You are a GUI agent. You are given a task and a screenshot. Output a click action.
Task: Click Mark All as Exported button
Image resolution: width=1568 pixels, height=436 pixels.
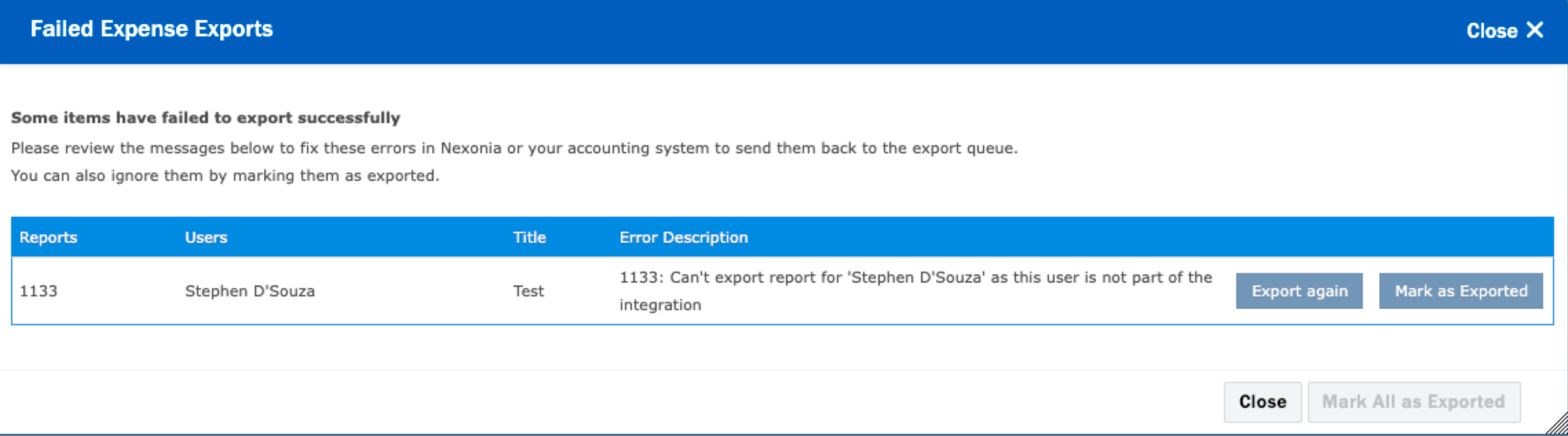(1414, 402)
